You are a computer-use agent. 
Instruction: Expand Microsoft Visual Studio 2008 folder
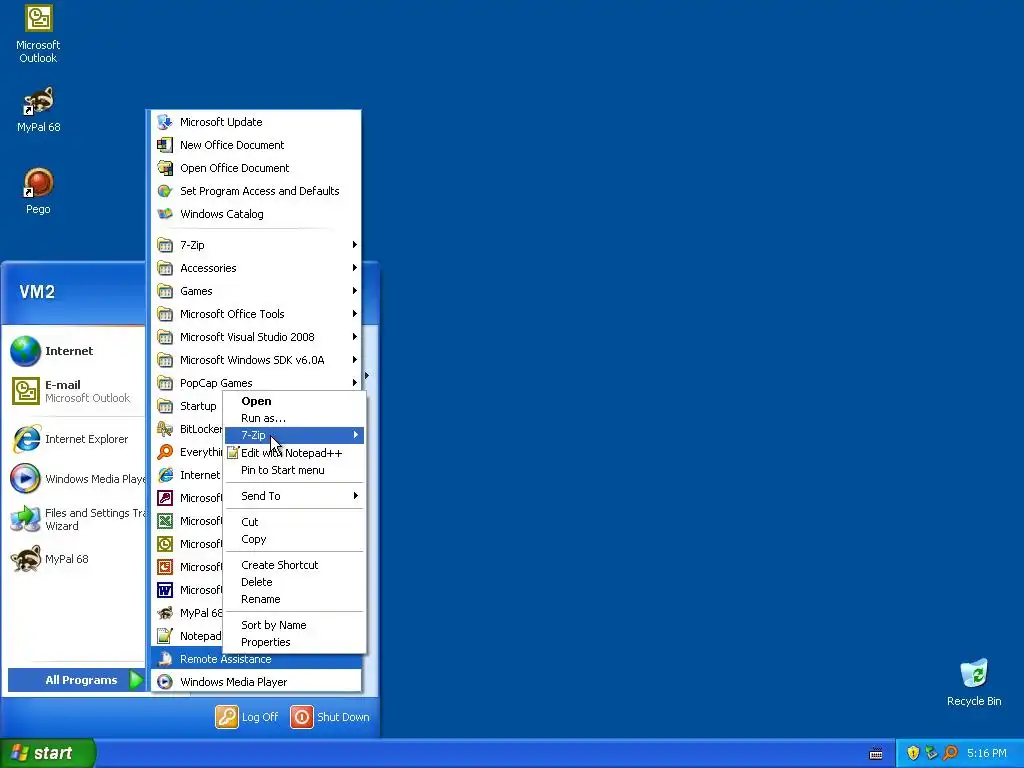click(x=256, y=337)
